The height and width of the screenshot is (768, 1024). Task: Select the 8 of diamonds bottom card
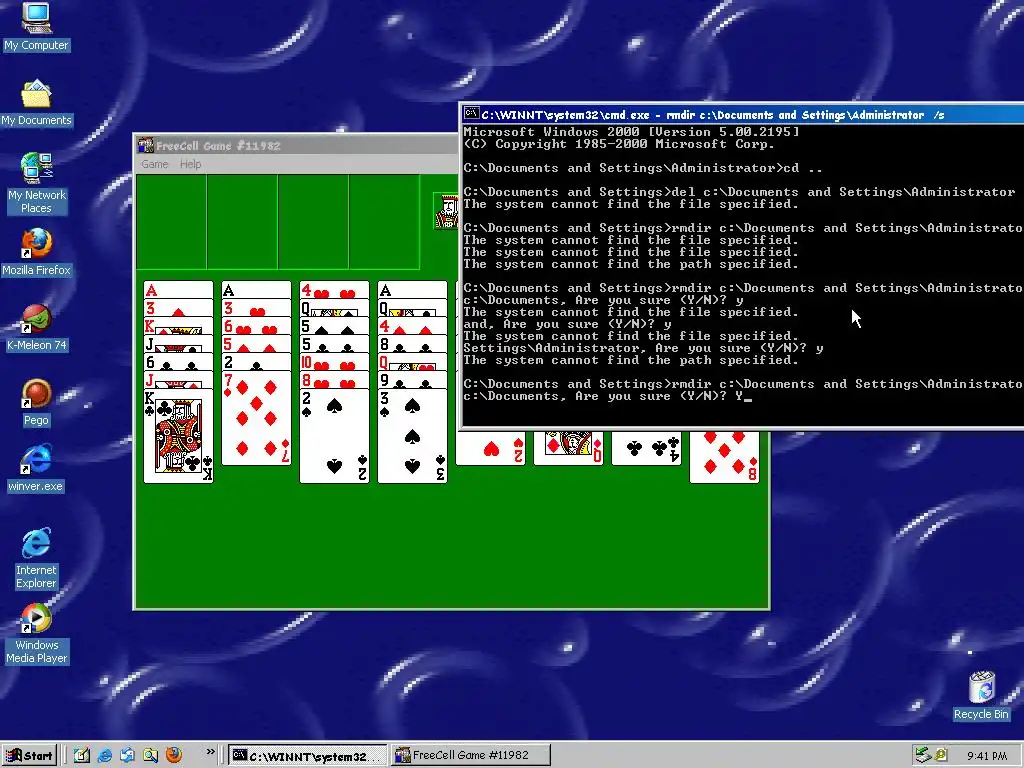[724, 457]
